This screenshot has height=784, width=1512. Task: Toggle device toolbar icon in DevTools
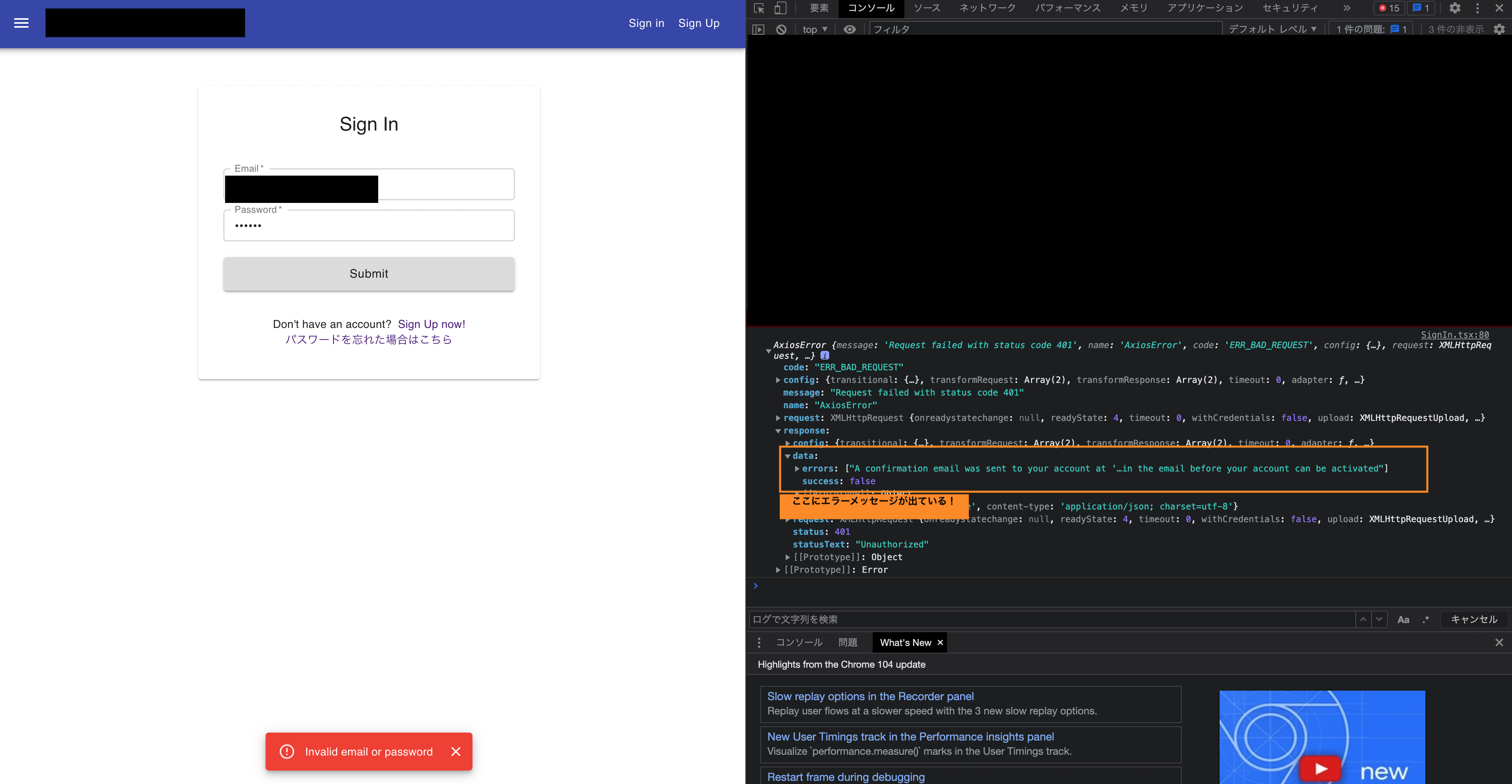click(779, 8)
